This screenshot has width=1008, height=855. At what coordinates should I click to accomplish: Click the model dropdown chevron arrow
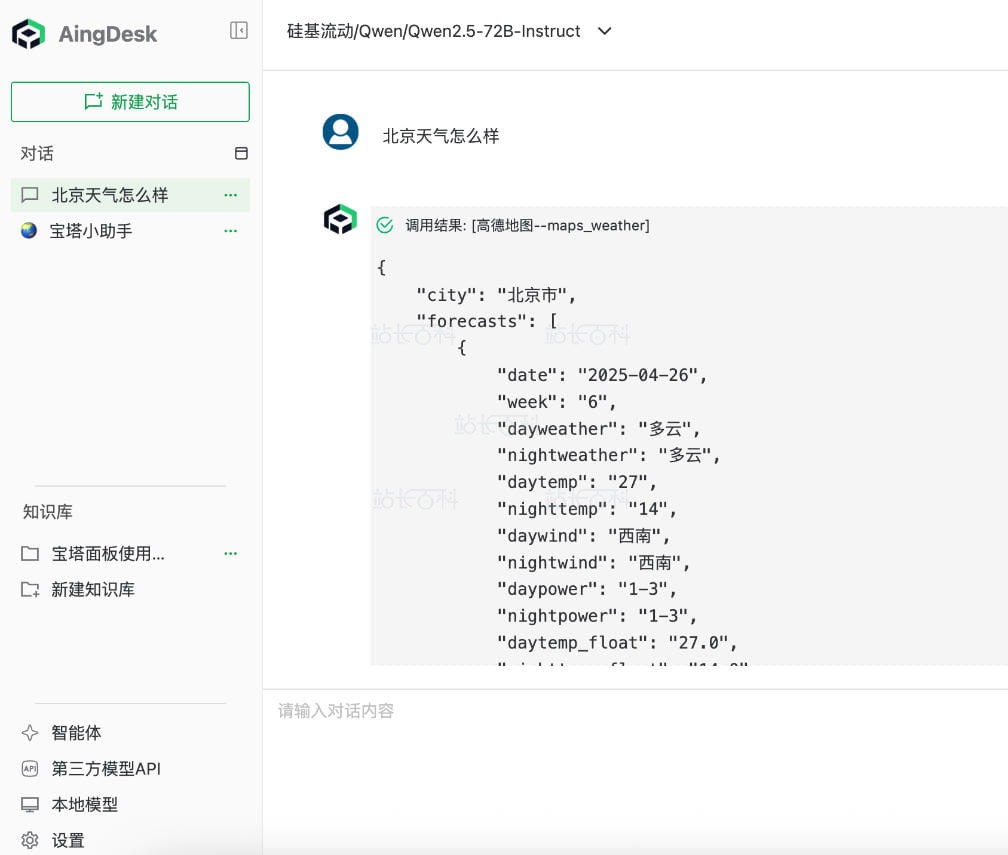click(x=604, y=31)
